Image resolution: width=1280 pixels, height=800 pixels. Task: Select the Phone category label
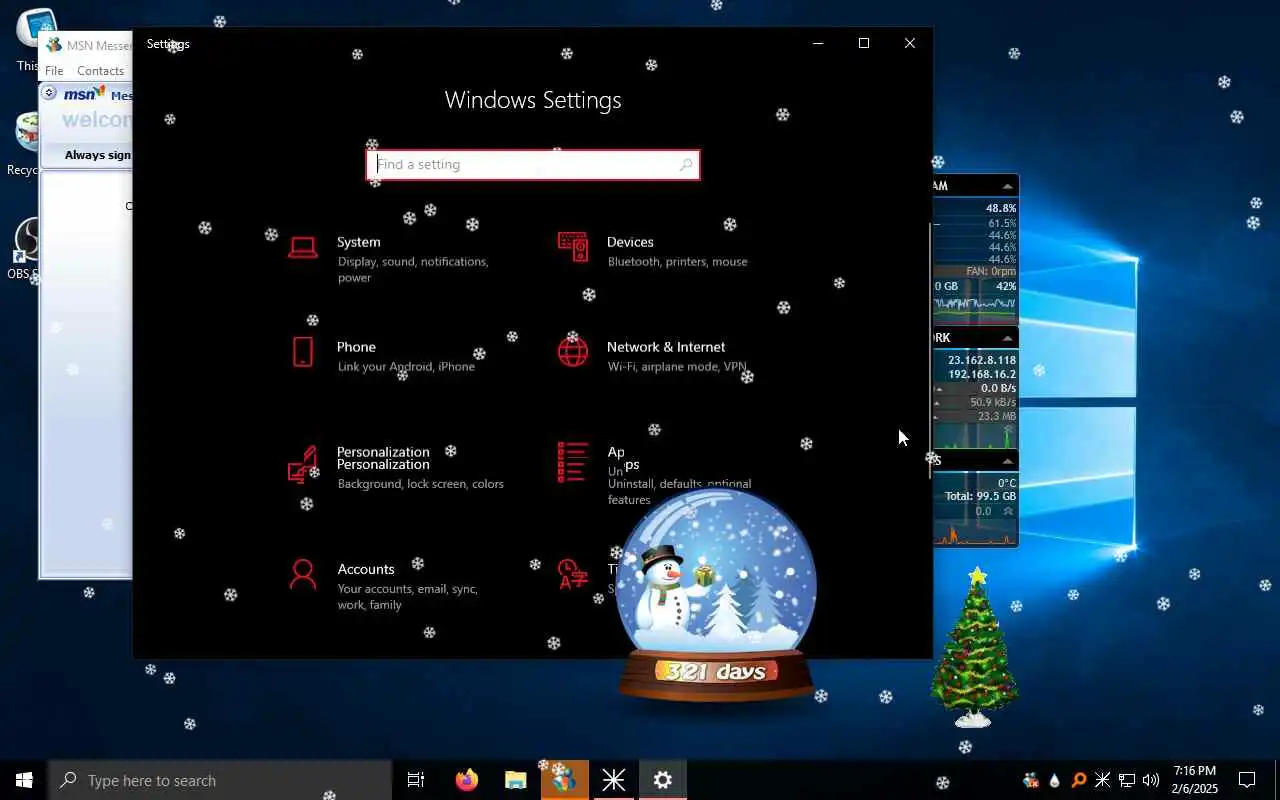click(x=356, y=347)
